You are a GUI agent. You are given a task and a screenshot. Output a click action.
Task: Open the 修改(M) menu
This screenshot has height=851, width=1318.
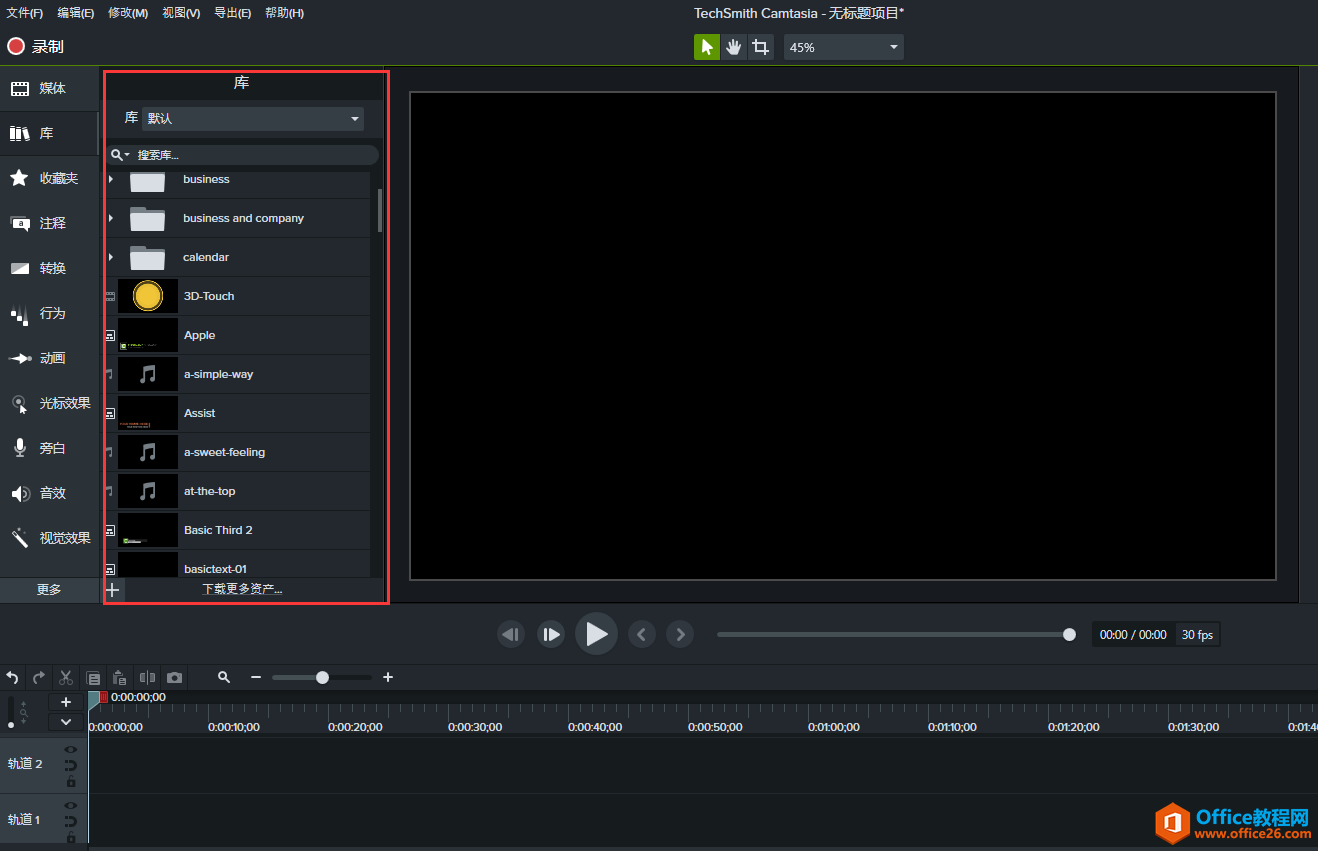click(x=128, y=13)
